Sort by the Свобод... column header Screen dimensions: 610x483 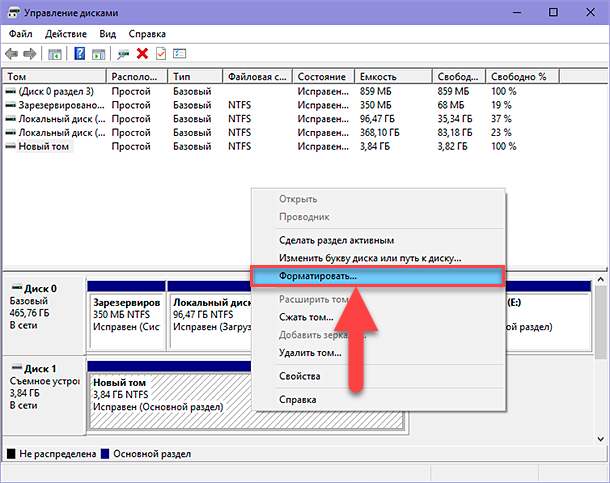coord(459,77)
